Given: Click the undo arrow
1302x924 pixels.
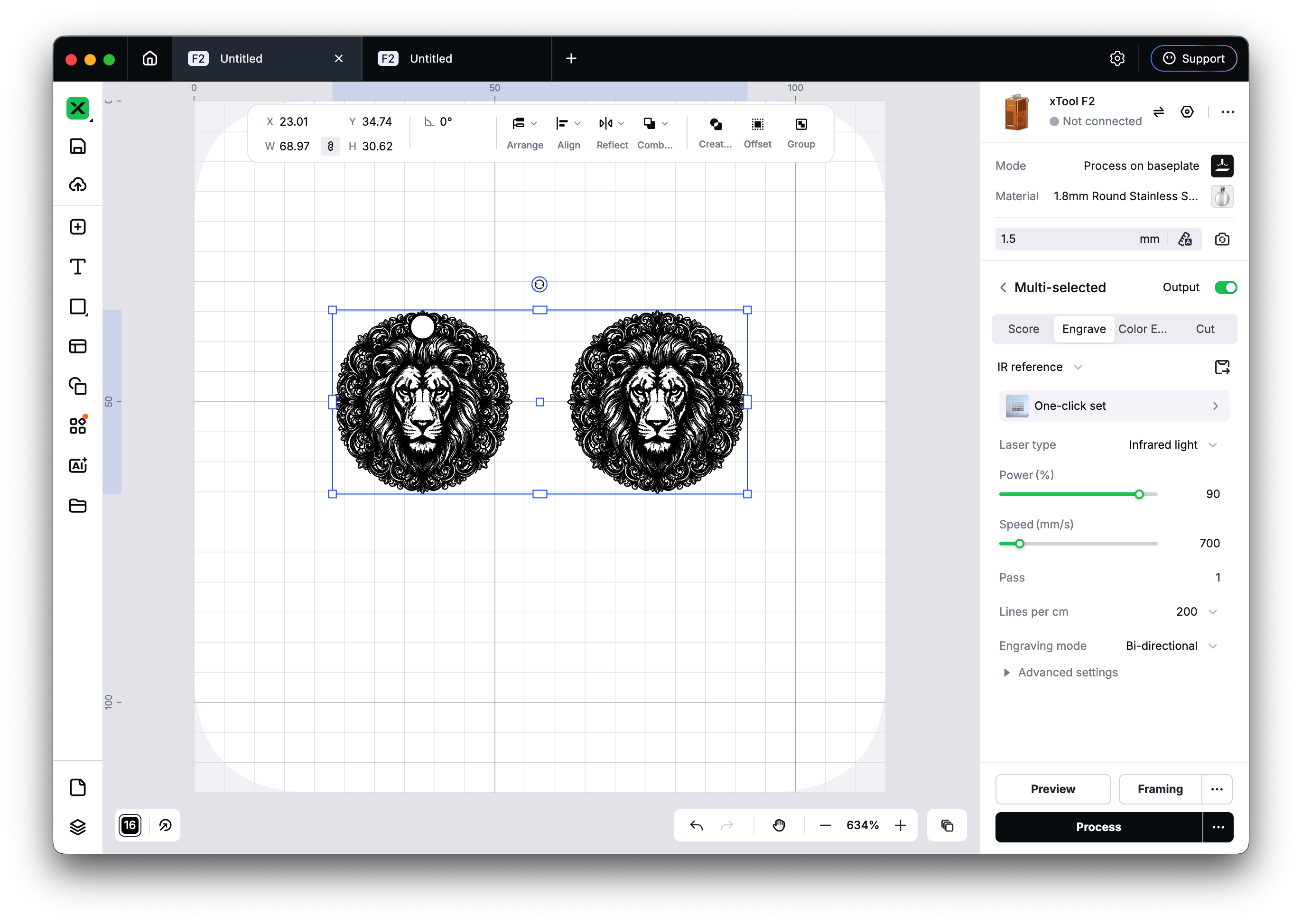Looking at the screenshot, I should 697,825.
